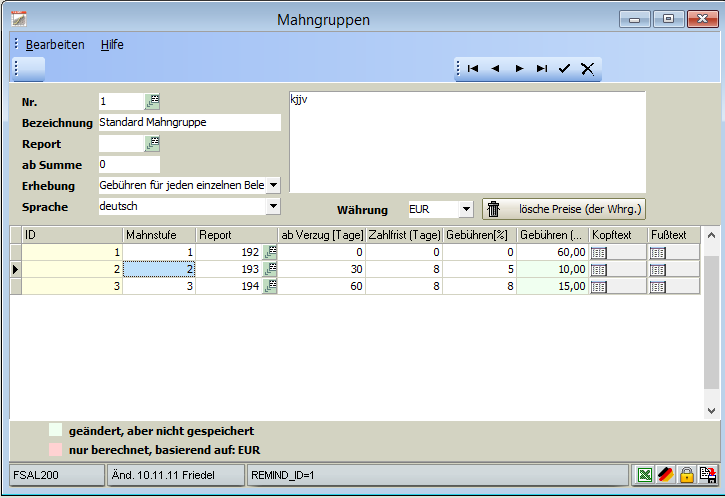
Task: Go to previous record arrow
Action: pos(495,69)
